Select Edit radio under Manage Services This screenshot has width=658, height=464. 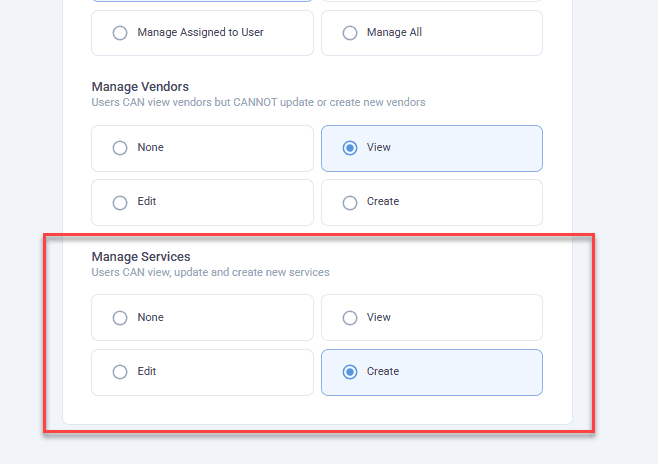pyautogui.click(x=120, y=372)
